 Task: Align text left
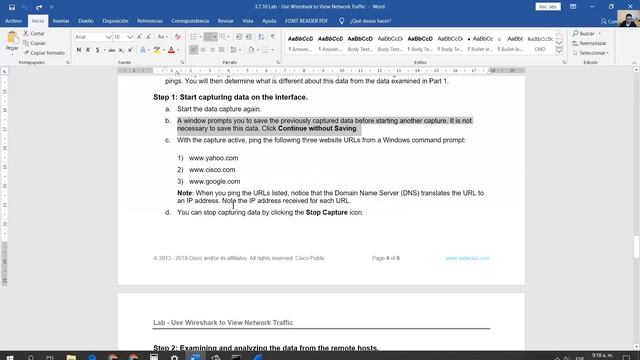193,50
